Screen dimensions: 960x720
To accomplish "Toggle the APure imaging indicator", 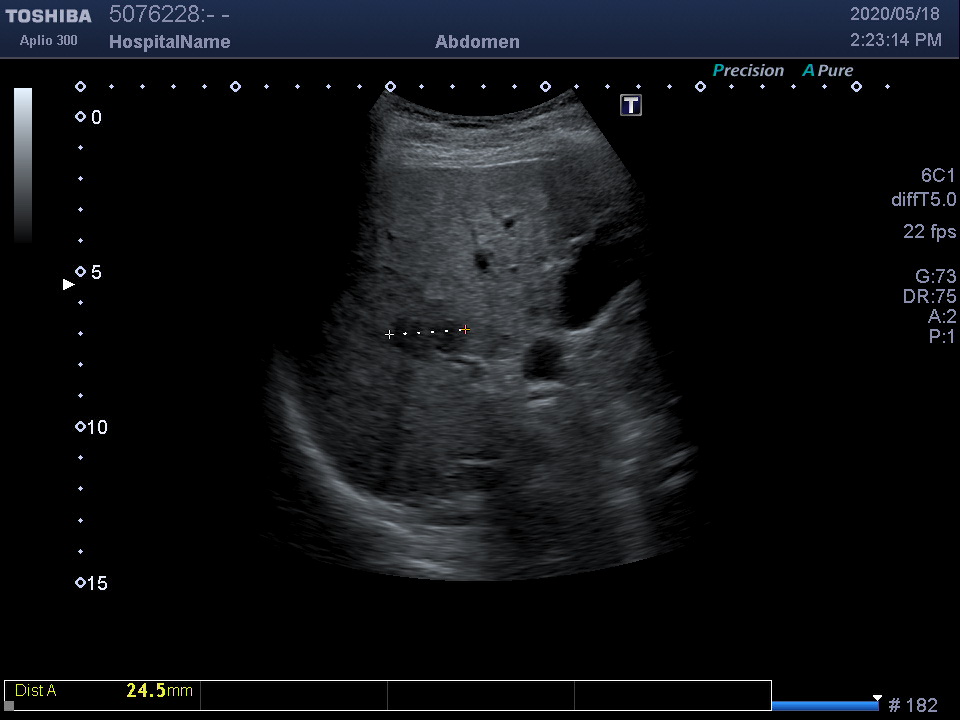I will click(828, 71).
